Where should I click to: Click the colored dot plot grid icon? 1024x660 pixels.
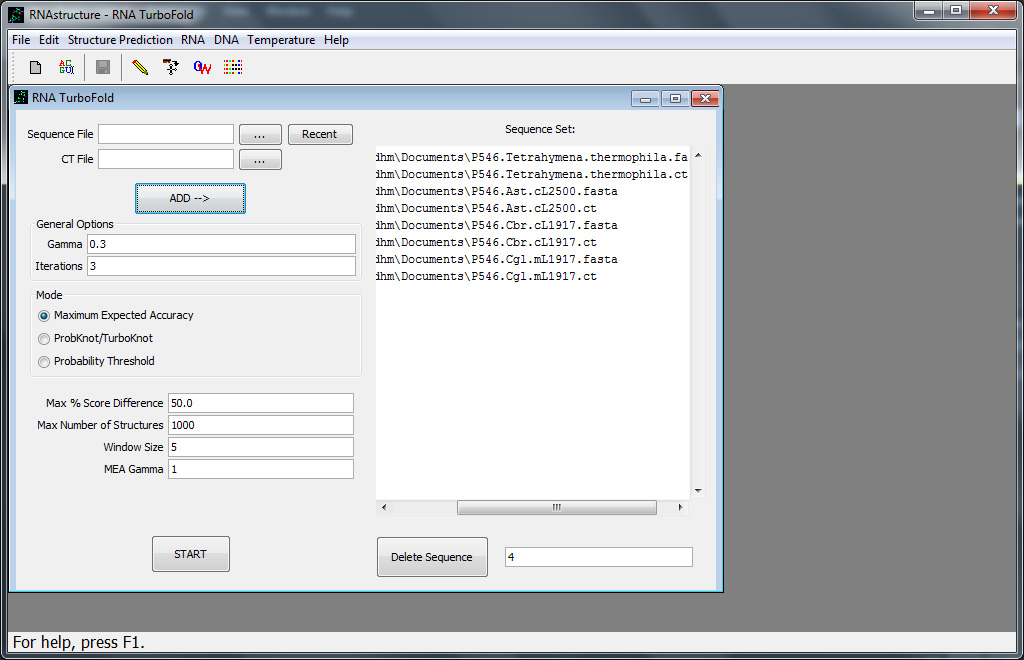[x=233, y=67]
